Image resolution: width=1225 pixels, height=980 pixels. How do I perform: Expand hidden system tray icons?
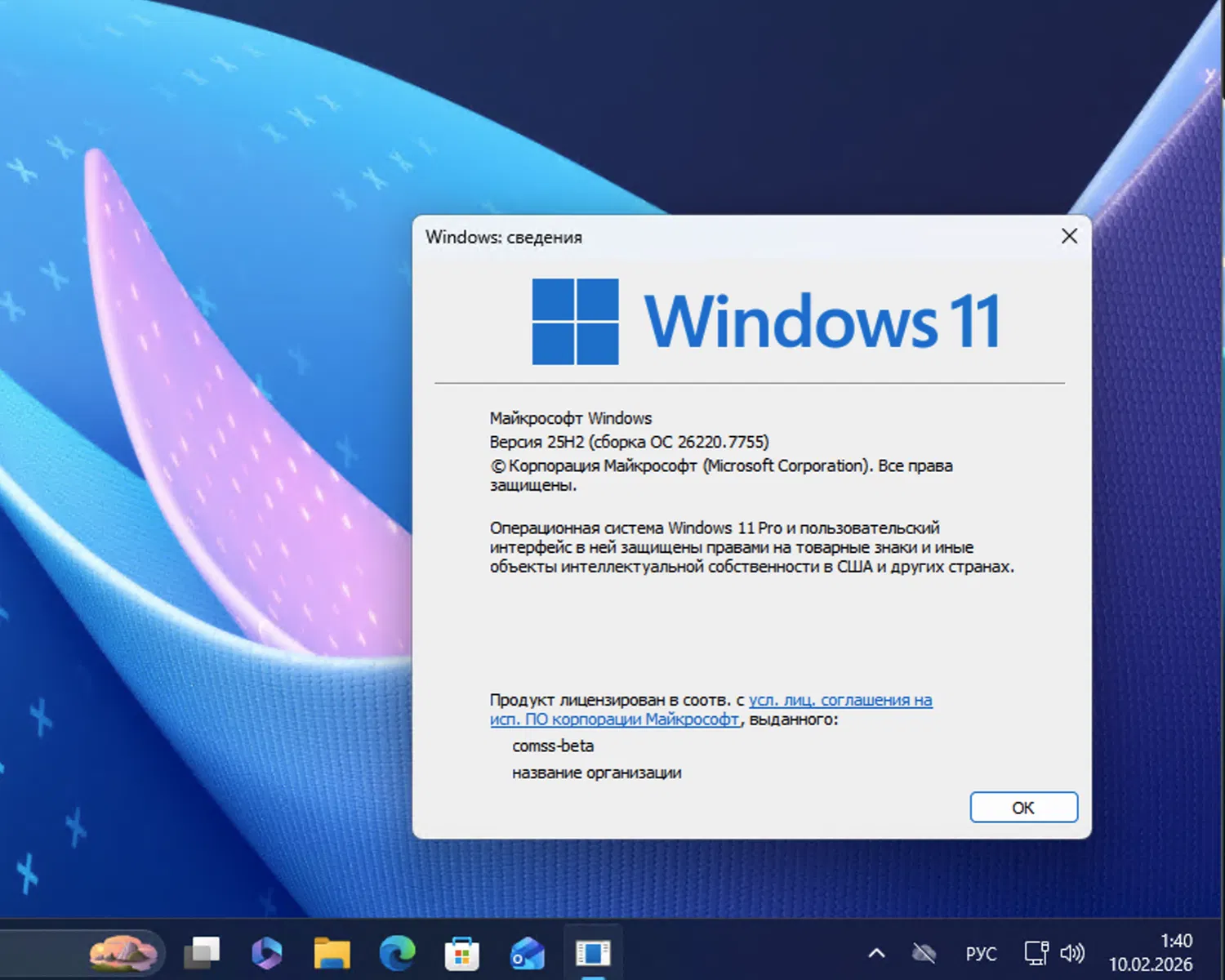876,953
